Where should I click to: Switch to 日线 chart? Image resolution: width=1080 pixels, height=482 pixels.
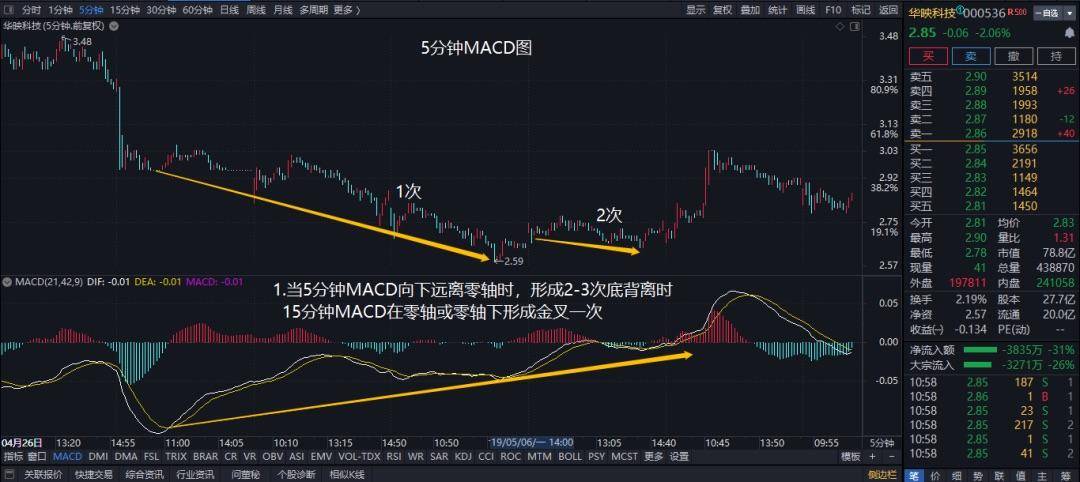229,10
